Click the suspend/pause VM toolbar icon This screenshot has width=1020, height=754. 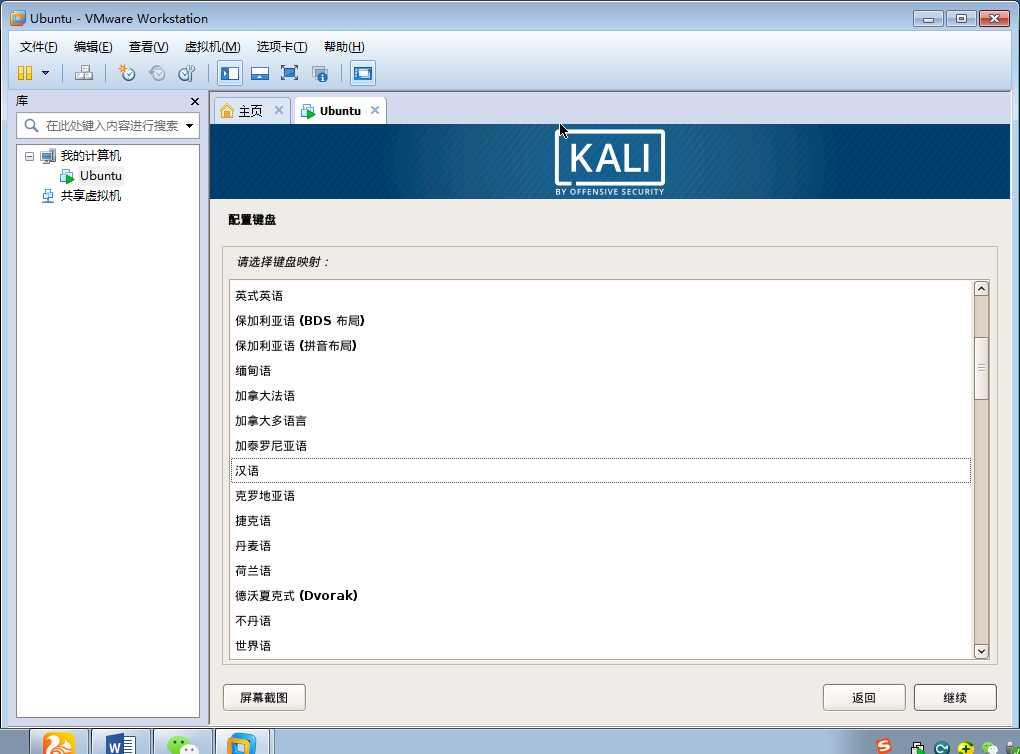pyautogui.click(x=25, y=73)
